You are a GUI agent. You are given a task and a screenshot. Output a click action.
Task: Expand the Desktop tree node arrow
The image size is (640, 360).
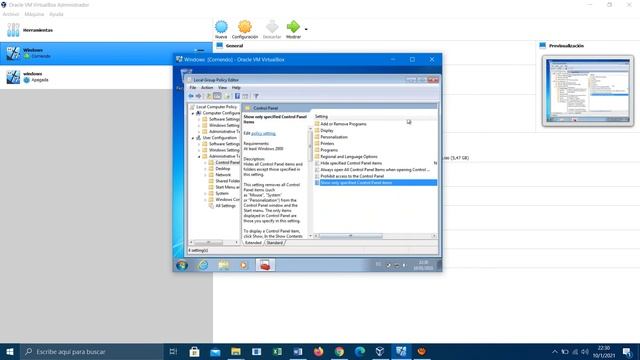(206, 169)
